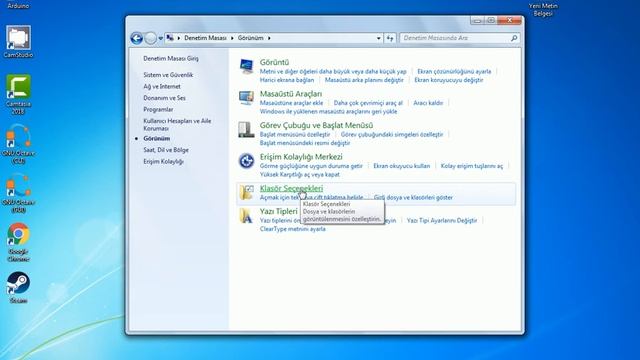
Task: Click Daha çok çevrimiçi araç al link
Action: coord(368,103)
